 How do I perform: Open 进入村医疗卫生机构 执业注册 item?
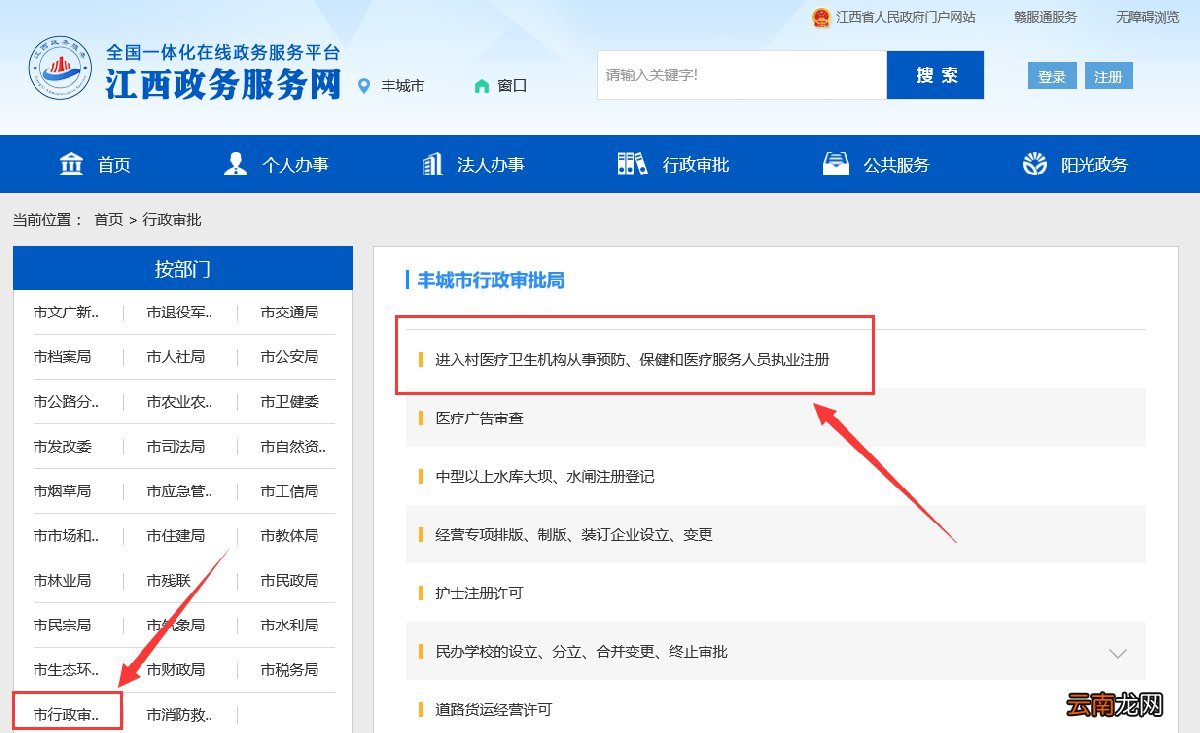(632, 359)
